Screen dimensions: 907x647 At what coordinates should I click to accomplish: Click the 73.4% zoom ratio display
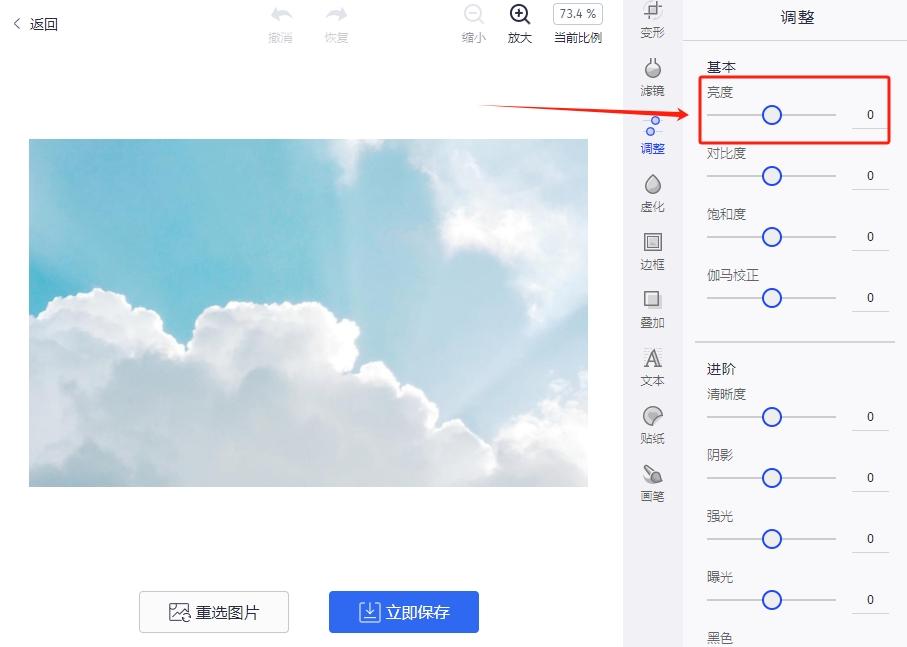(x=578, y=14)
